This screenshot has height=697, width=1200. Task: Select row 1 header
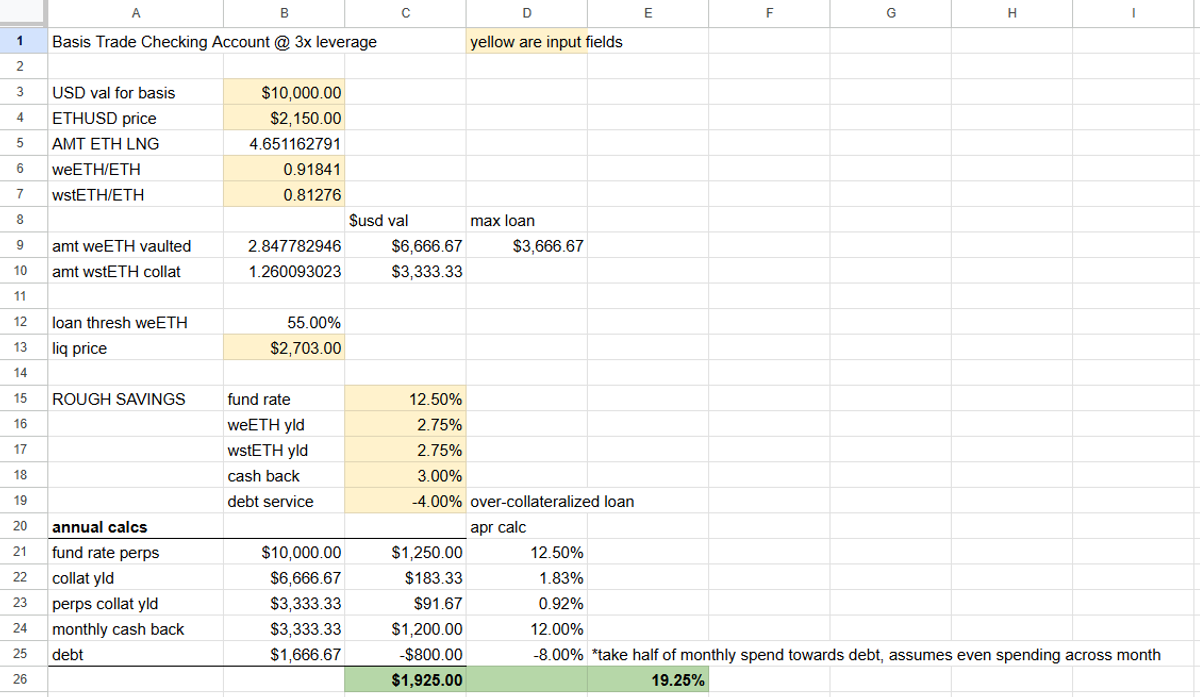coord(22,42)
